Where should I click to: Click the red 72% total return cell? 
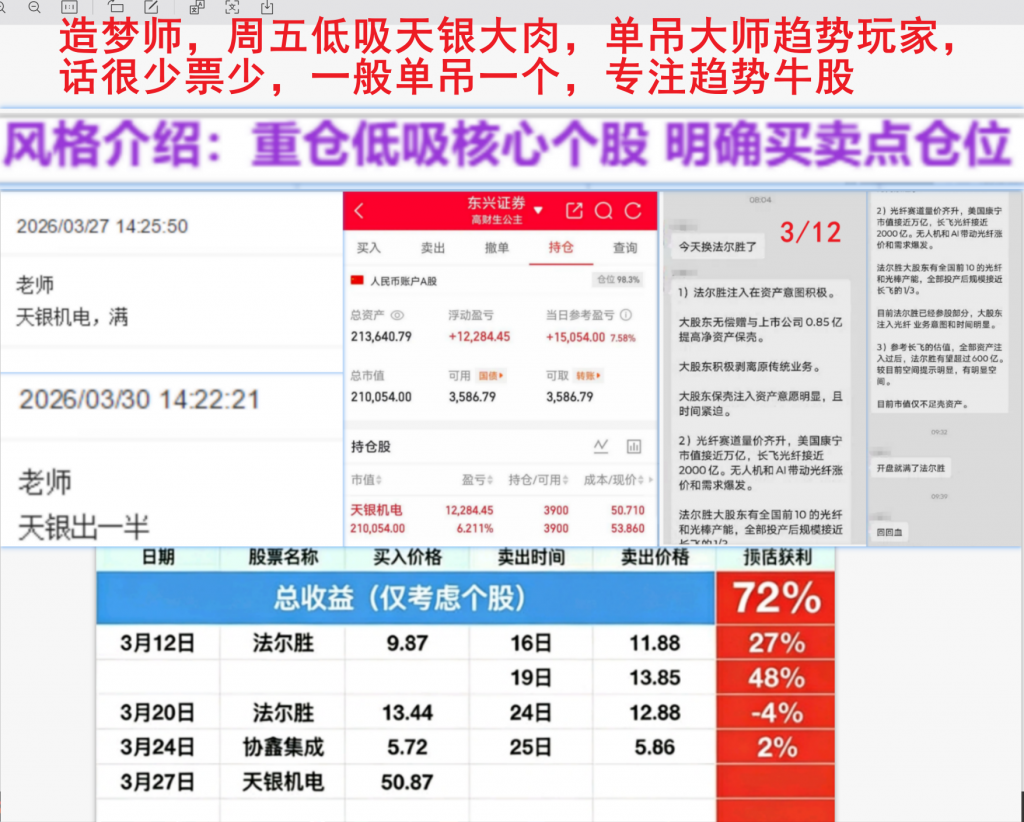pyautogui.click(x=776, y=597)
